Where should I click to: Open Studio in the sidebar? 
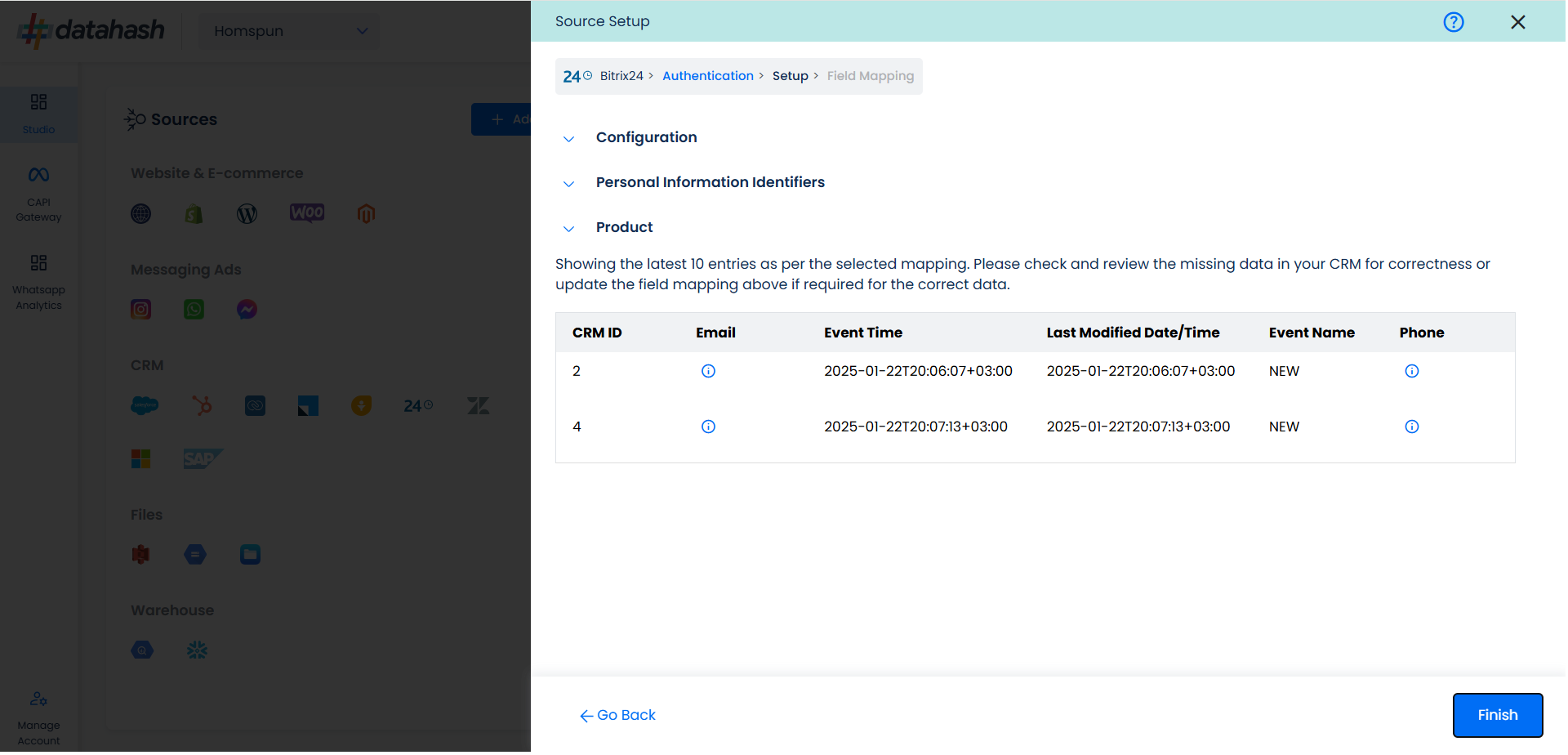tap(38, 114)
